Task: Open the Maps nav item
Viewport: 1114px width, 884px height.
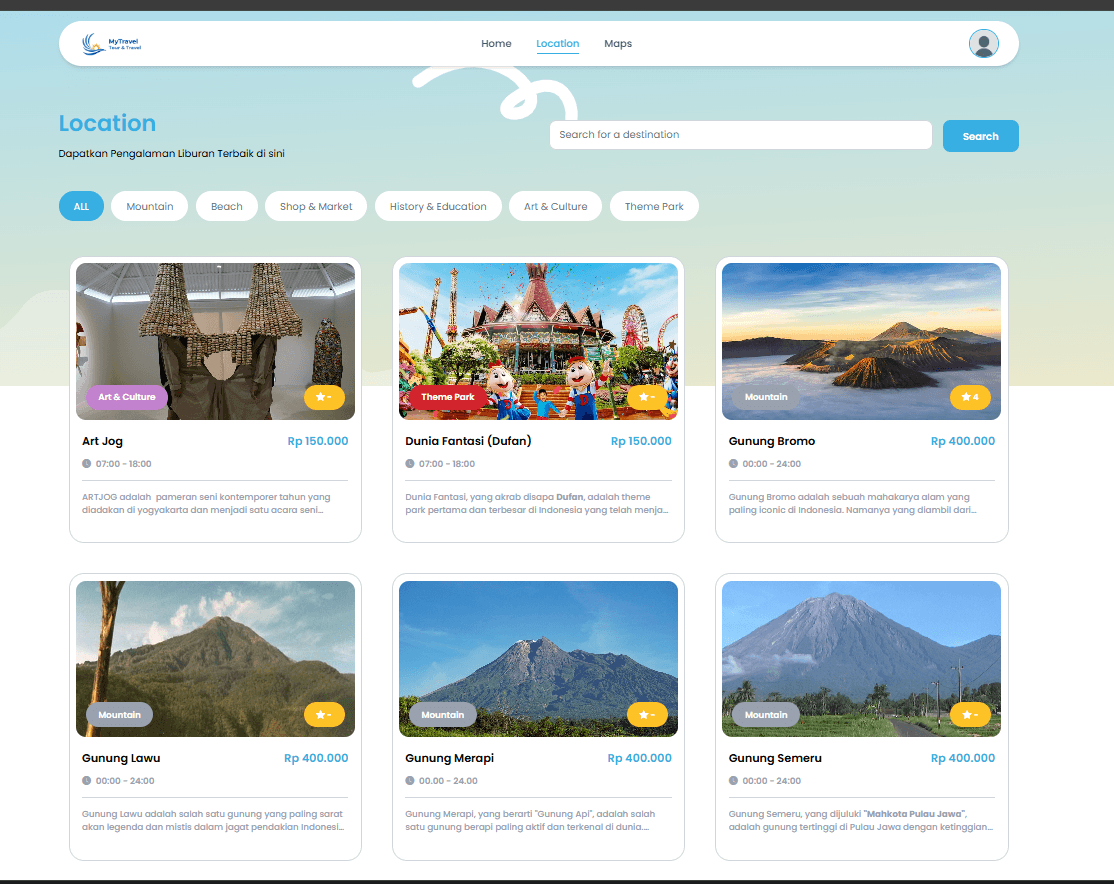Action: 618,43
